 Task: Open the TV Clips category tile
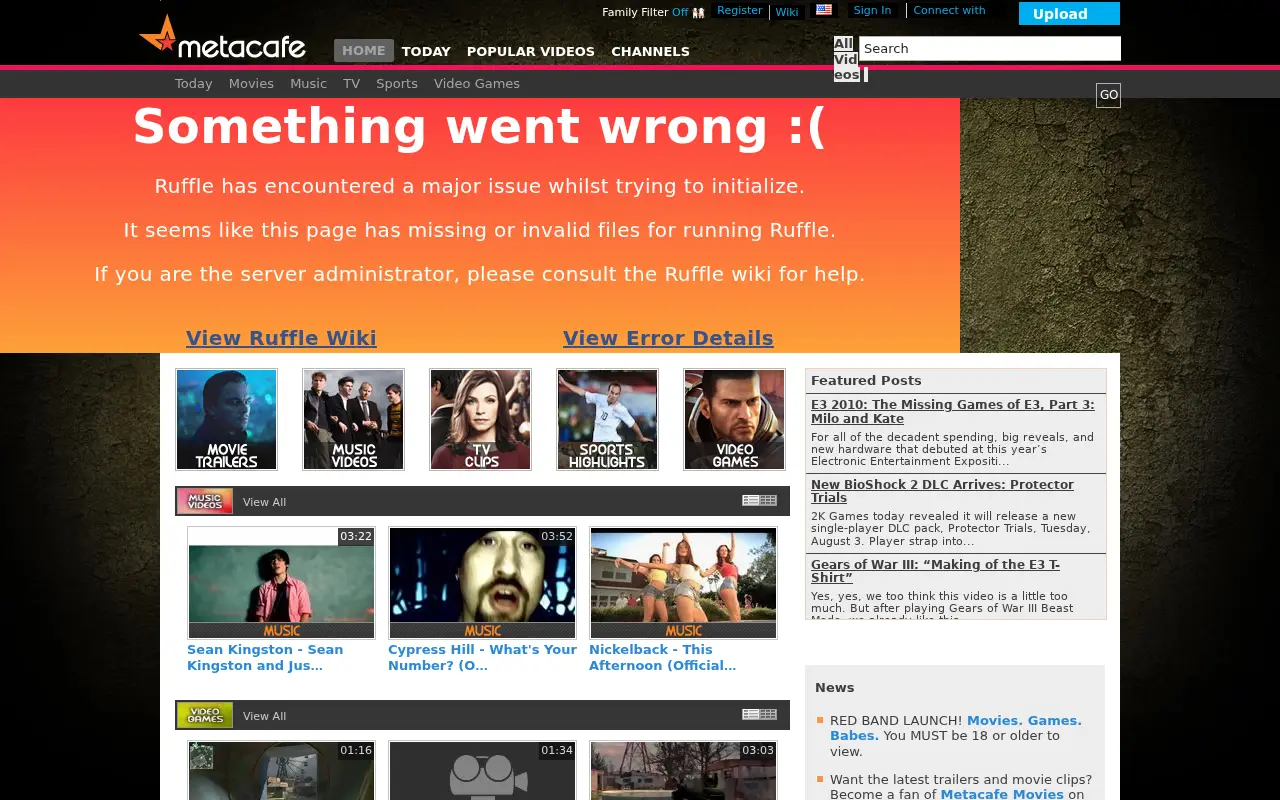480,419
